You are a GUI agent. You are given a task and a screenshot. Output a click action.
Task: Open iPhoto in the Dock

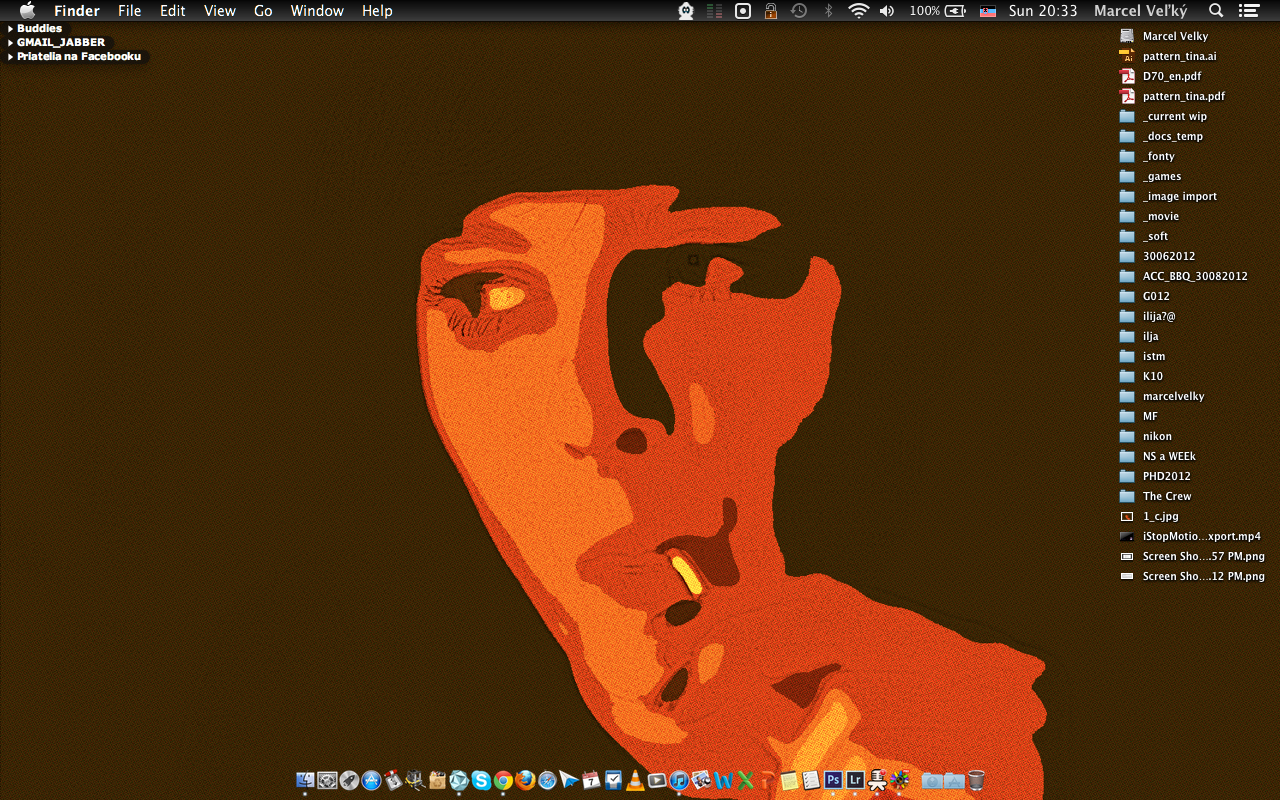[701, 780]
